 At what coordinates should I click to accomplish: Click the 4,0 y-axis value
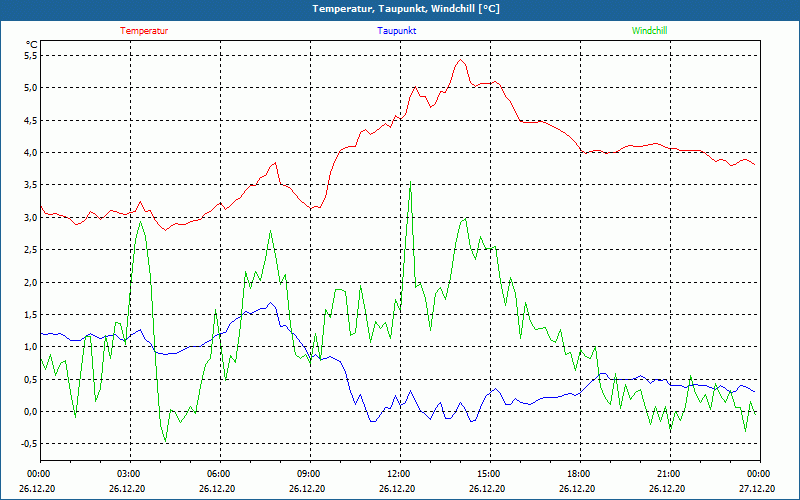coord(31,153)
